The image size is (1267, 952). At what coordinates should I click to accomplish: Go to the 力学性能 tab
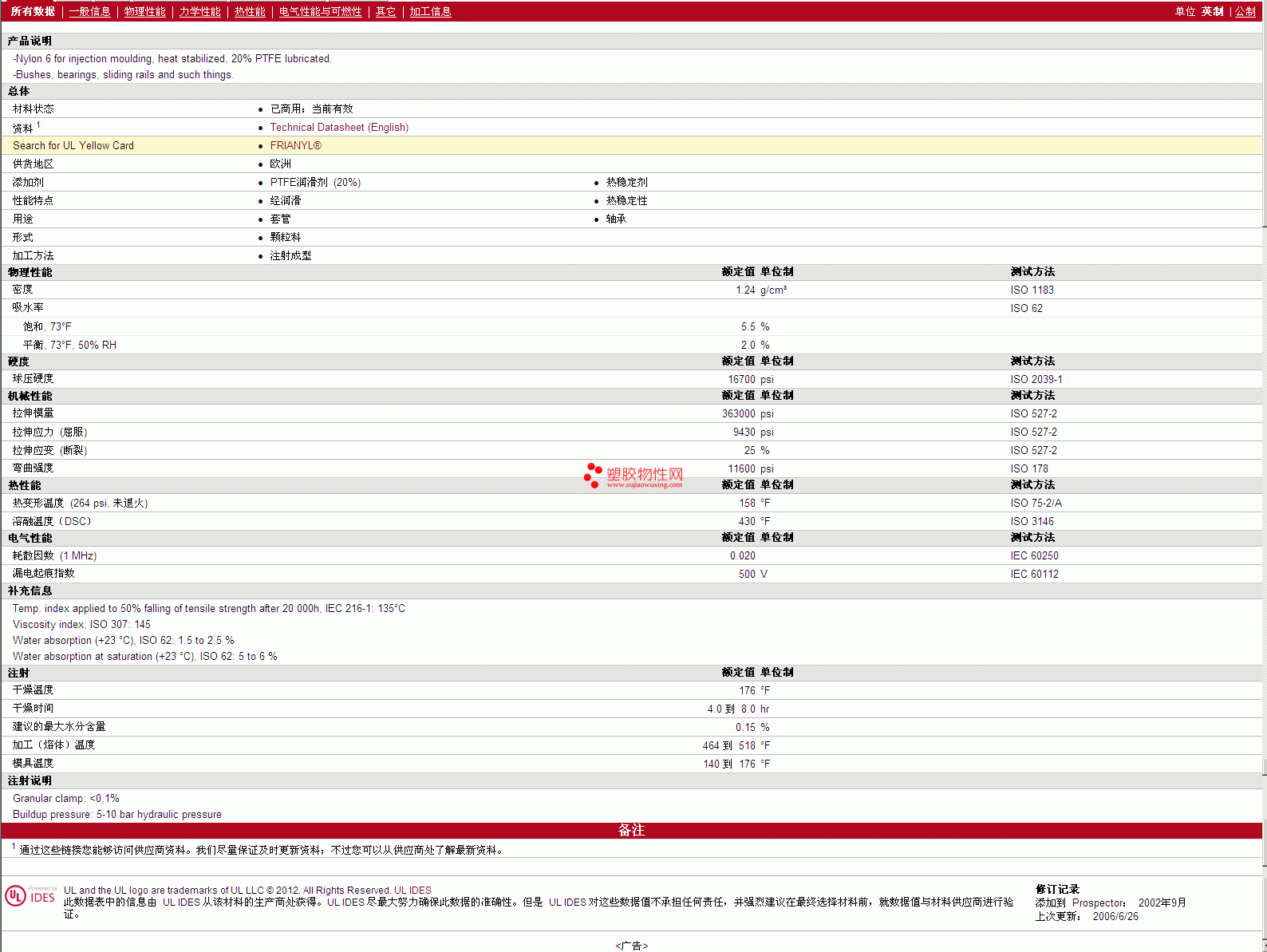click(x=199, y=12)
